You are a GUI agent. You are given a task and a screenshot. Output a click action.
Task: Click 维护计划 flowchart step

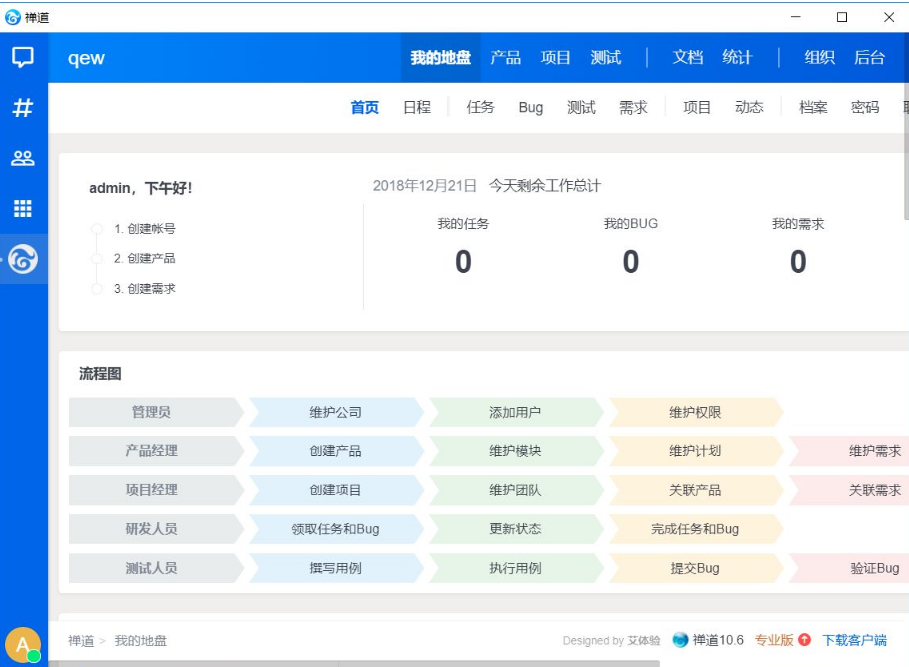[695, 451]
